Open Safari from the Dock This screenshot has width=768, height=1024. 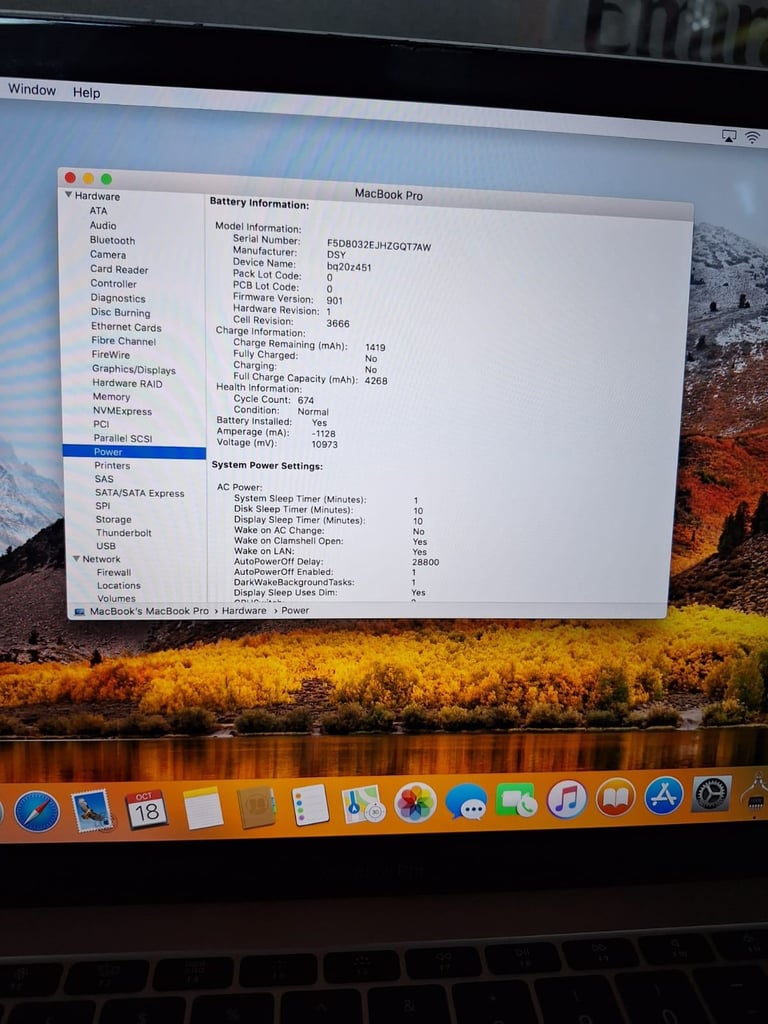[37, 811]
